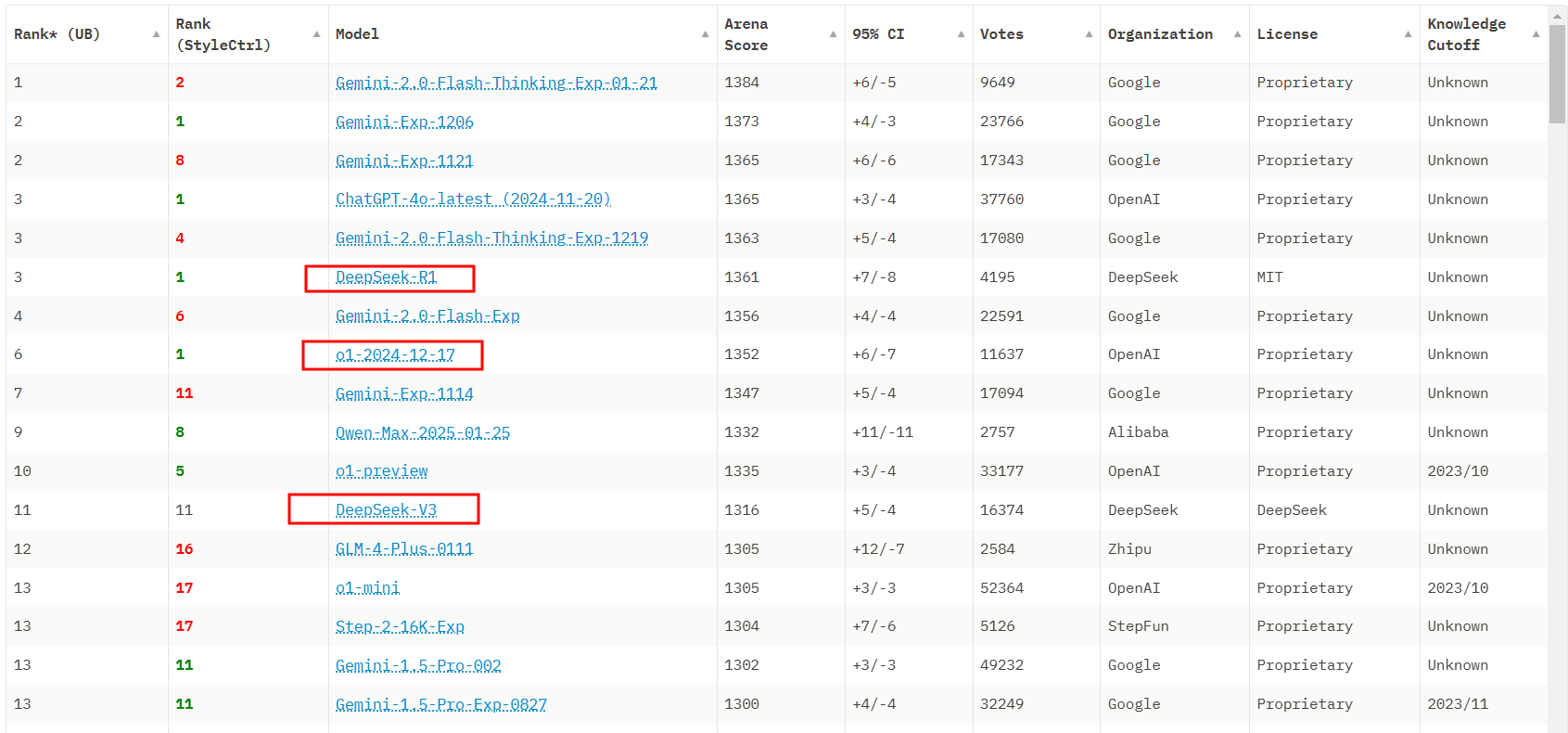Sort by Arena Score column arrow
1568x733 pixels.
tap(833, 34)
